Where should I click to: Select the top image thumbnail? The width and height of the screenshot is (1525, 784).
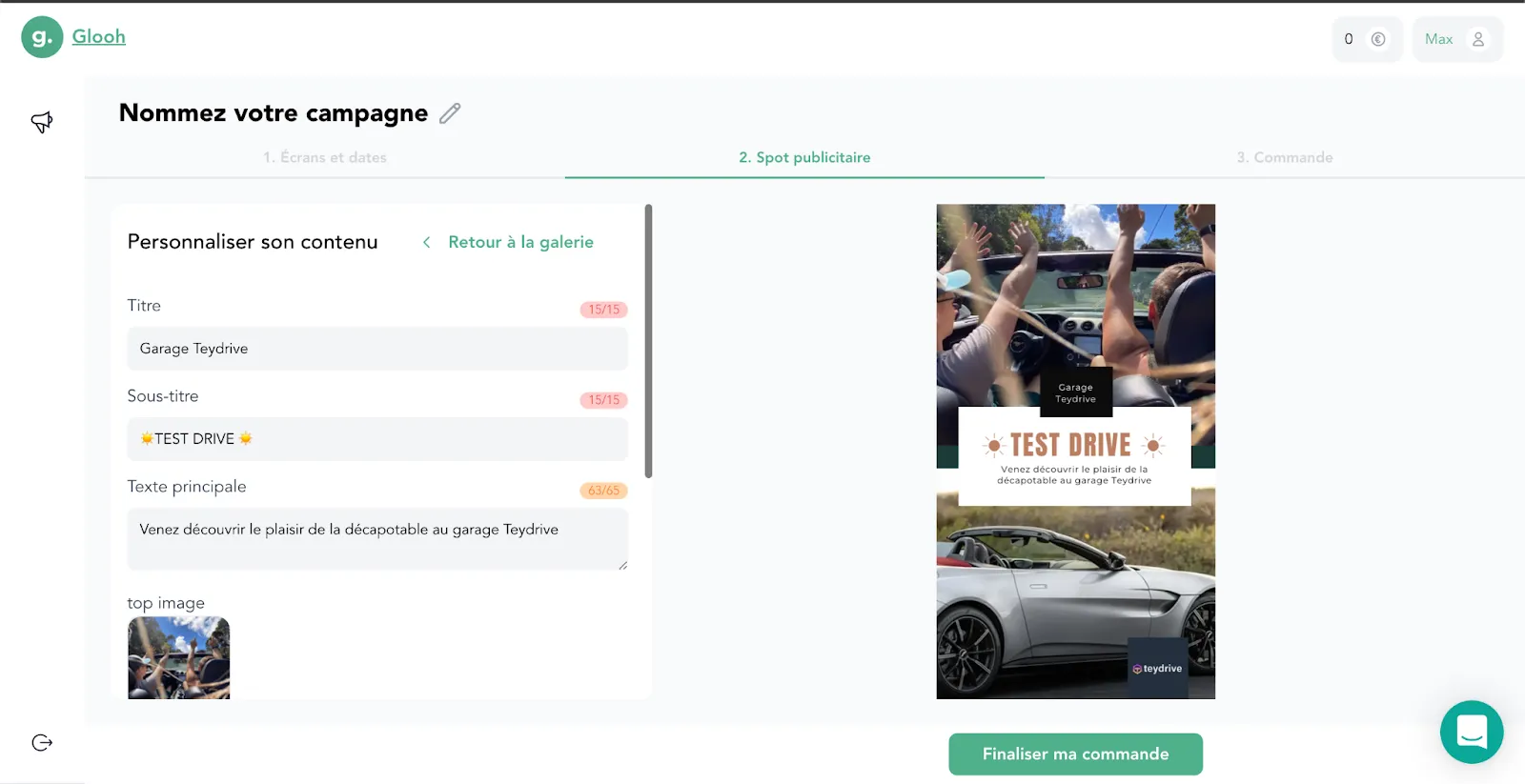pos(179,658)
